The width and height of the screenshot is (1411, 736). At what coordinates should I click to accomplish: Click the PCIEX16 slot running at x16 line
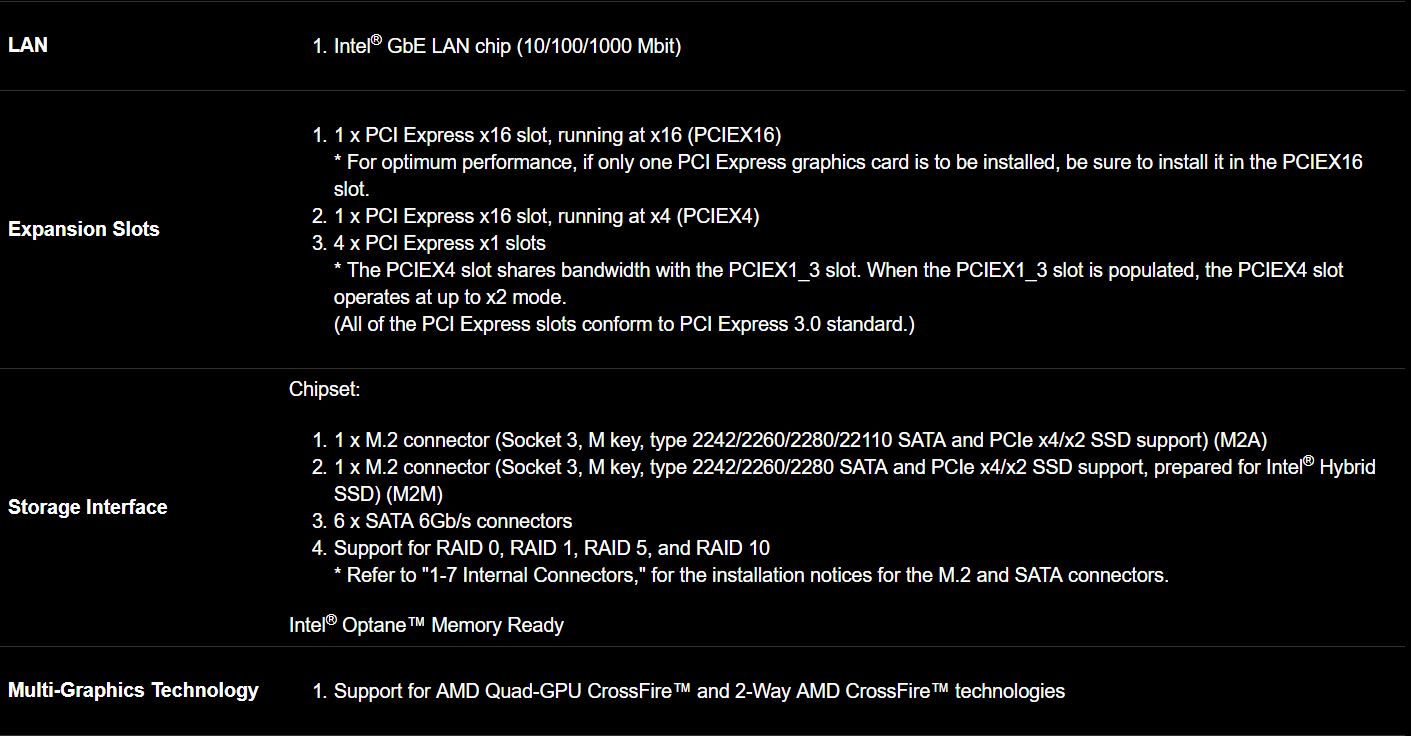[557, 135]
